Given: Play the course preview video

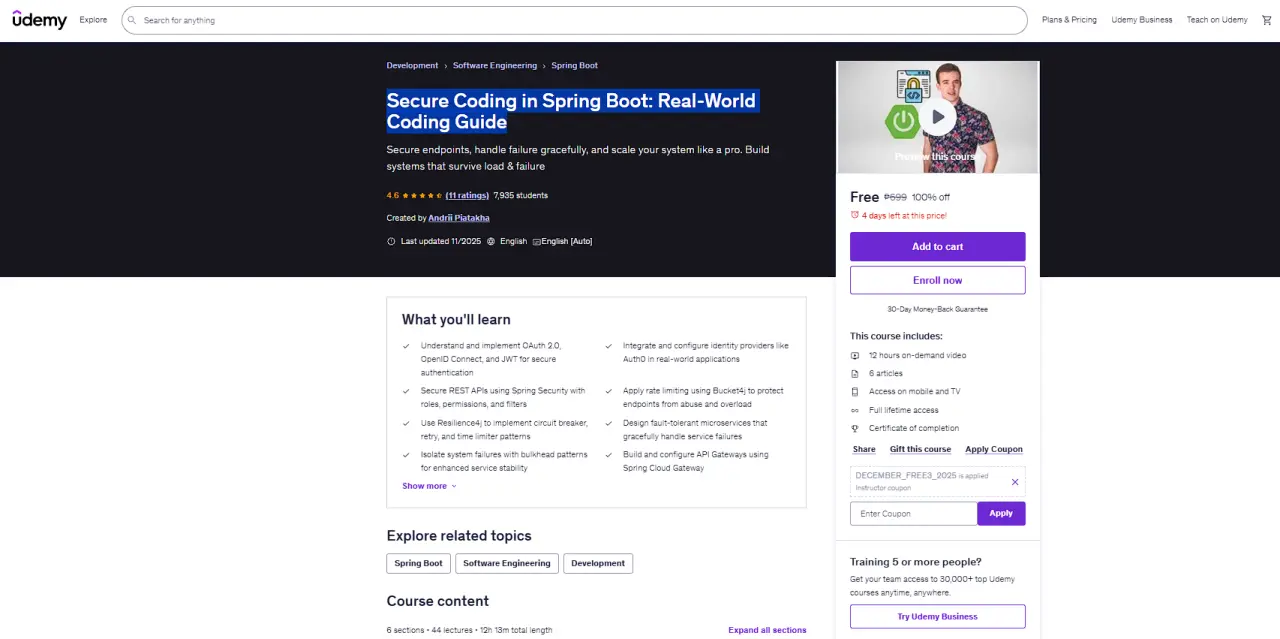Looking at the screenshot, I should coord(937,117).
